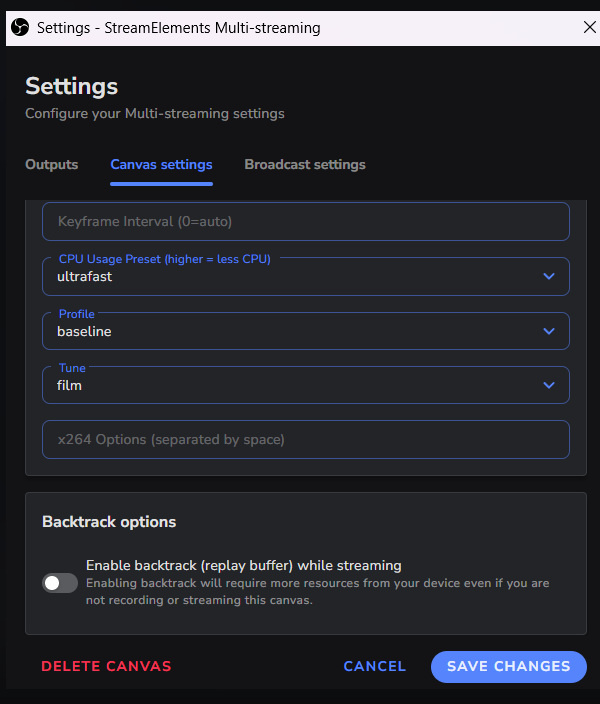Open the dropdown showing 'baseline' value
The height and width of the screenshot is (704, 600).
click(x=290, y=331)
